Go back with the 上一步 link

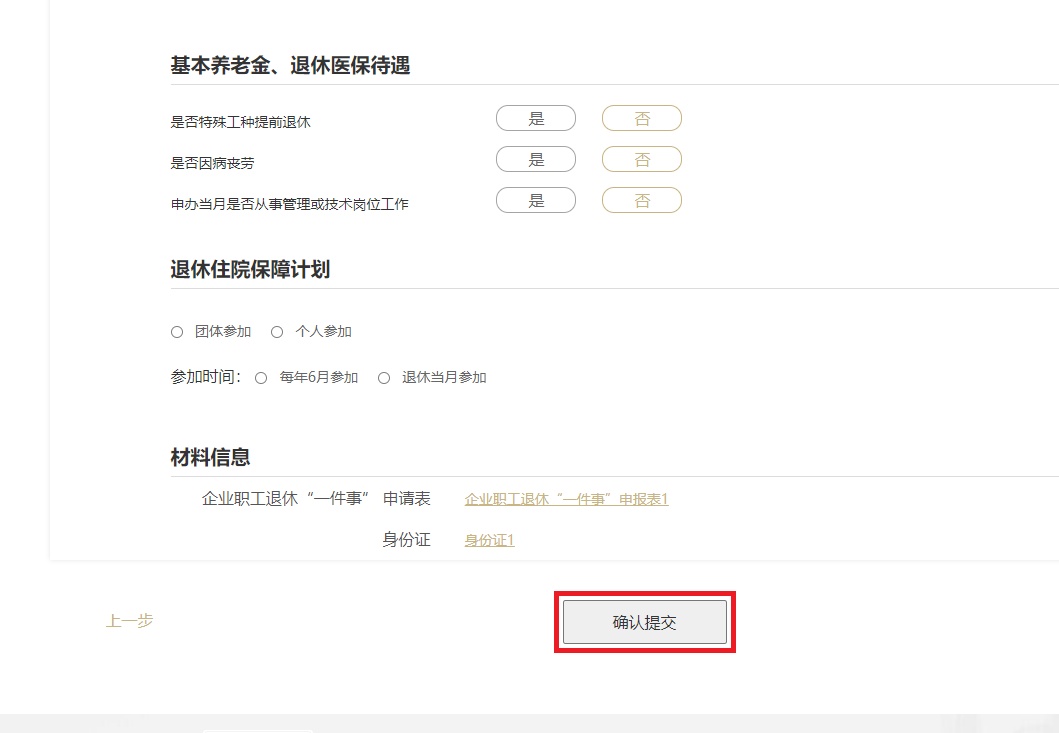point(130,621)
